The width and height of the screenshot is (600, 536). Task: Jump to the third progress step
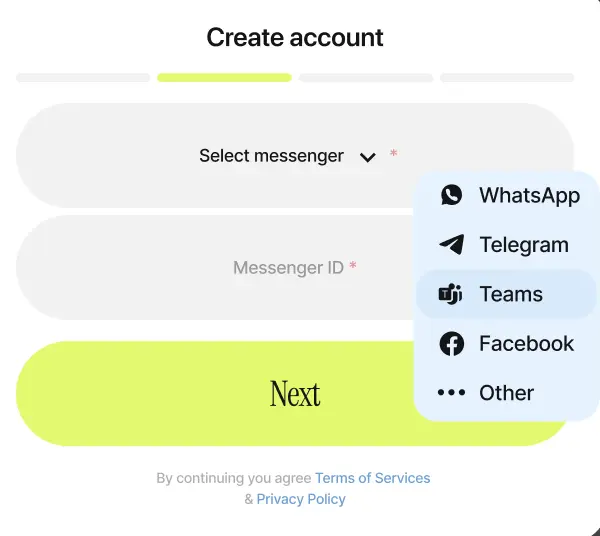point(366,77)
